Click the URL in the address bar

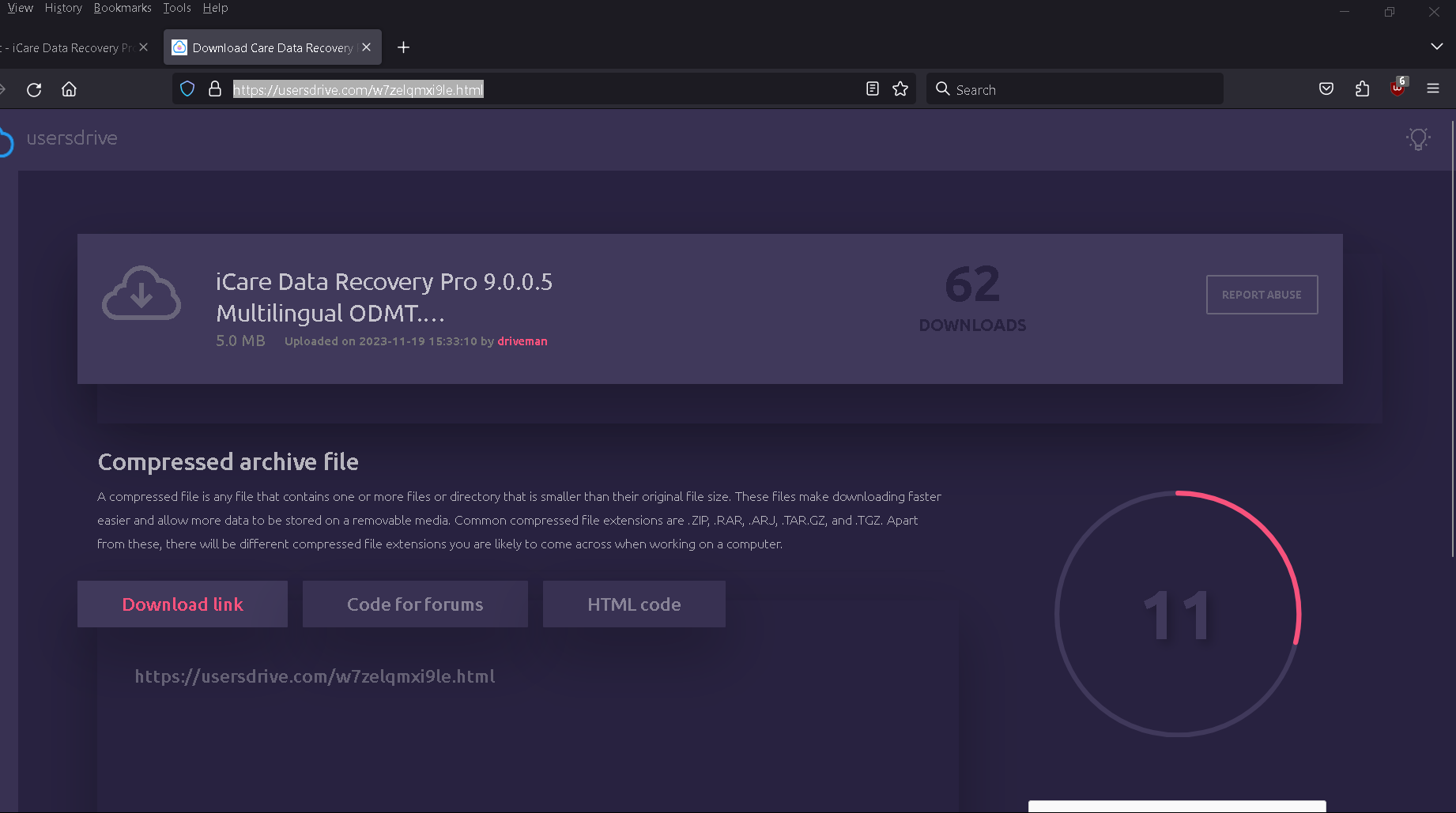tap(358, 90)
